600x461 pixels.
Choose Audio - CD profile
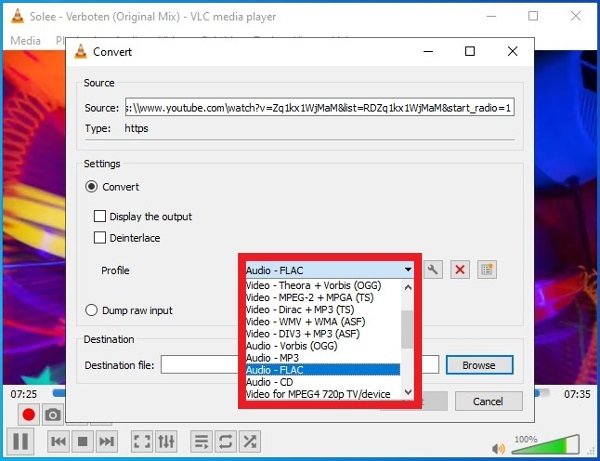click(x=323, y=382)
